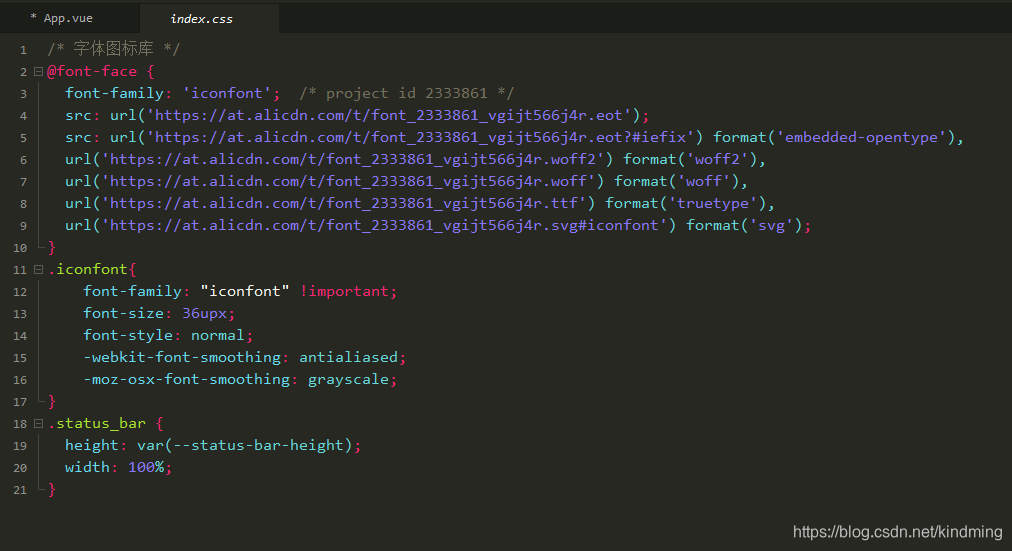Click the closing brace on line 21
Screen dimensions: 1012x551
click(x=52, y=489)
